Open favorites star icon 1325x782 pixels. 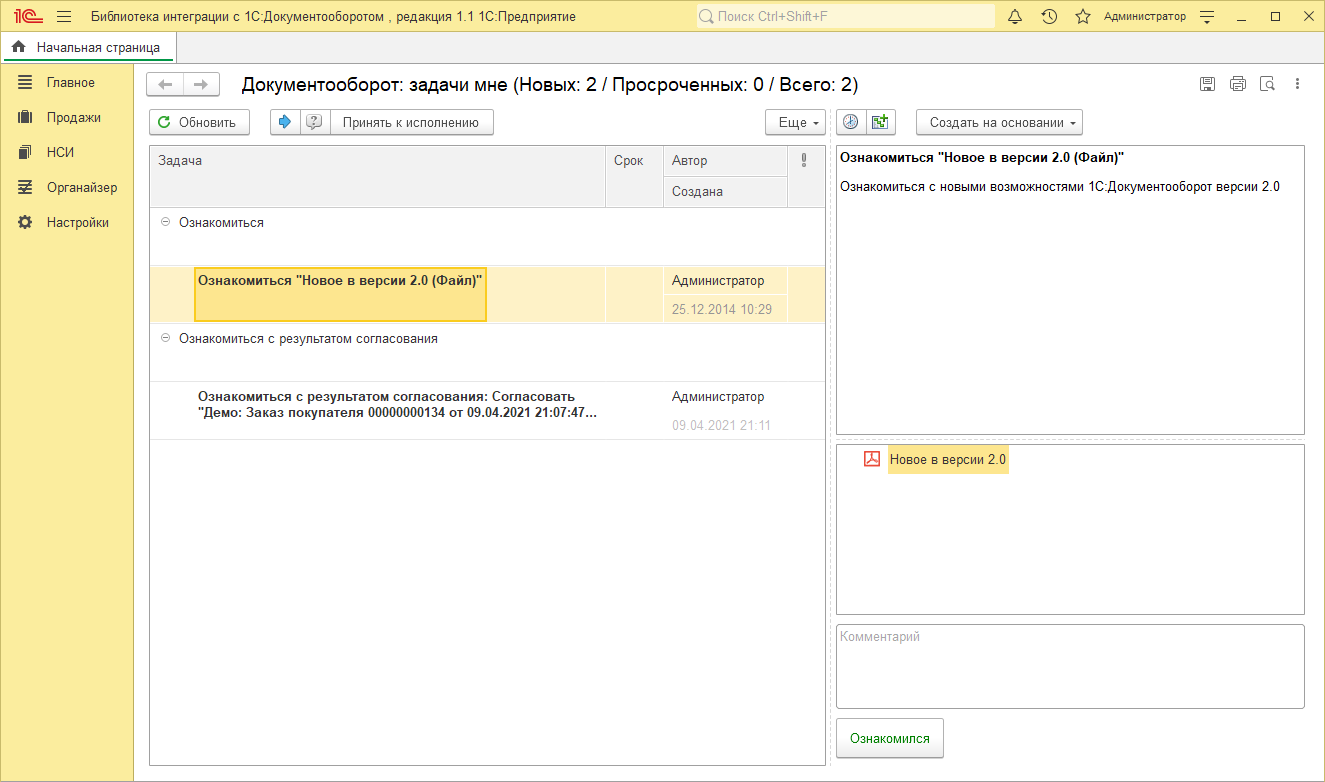[x=1083, y=16]
